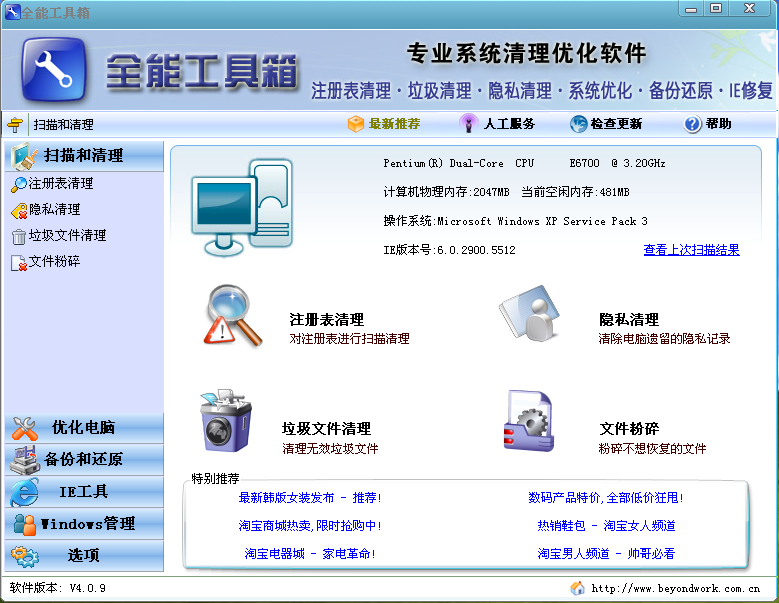Click the website URL beyondwork.com.cn in status bar
This screenshot has width=779, height=603.
click(x=676, y=589)
